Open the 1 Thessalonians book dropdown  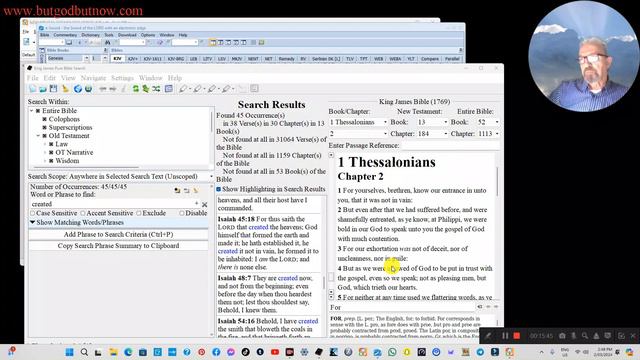(x=385, y=122)
